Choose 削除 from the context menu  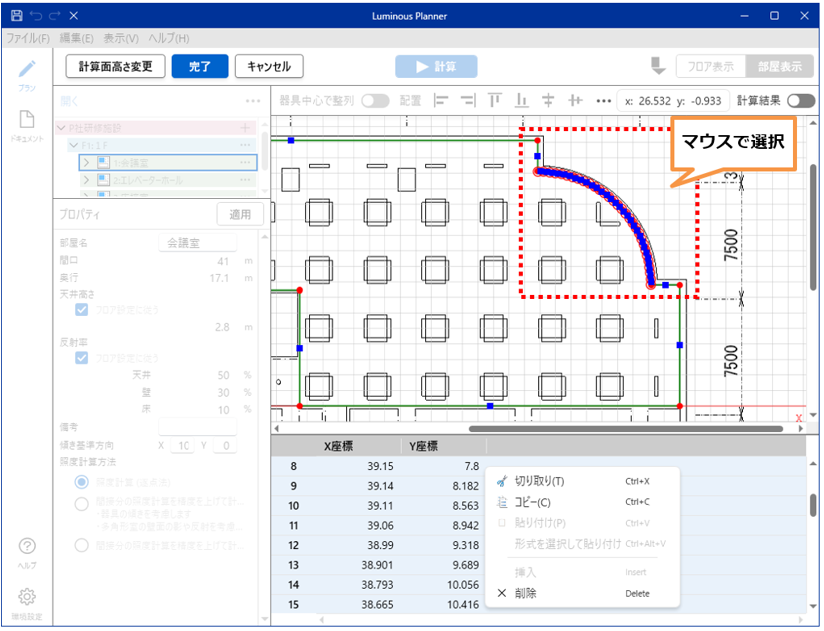[x=525, y=593]
